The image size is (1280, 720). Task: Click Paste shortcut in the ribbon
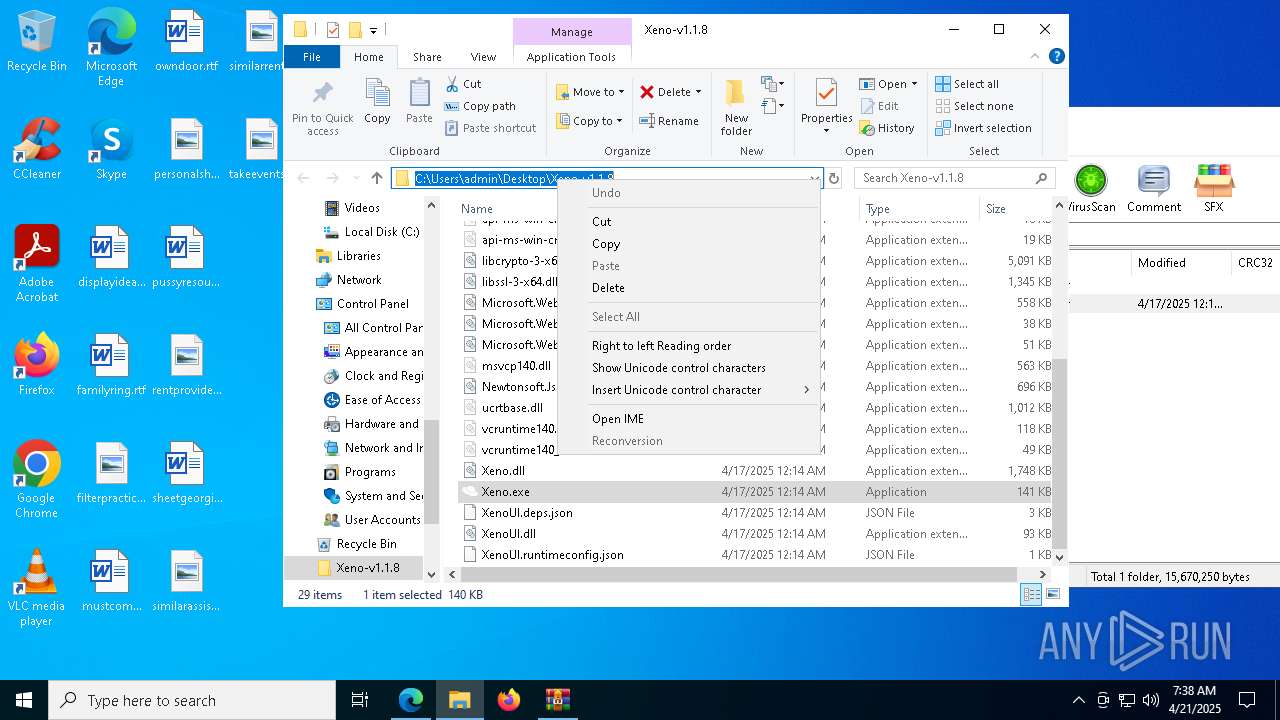(490, 128)
